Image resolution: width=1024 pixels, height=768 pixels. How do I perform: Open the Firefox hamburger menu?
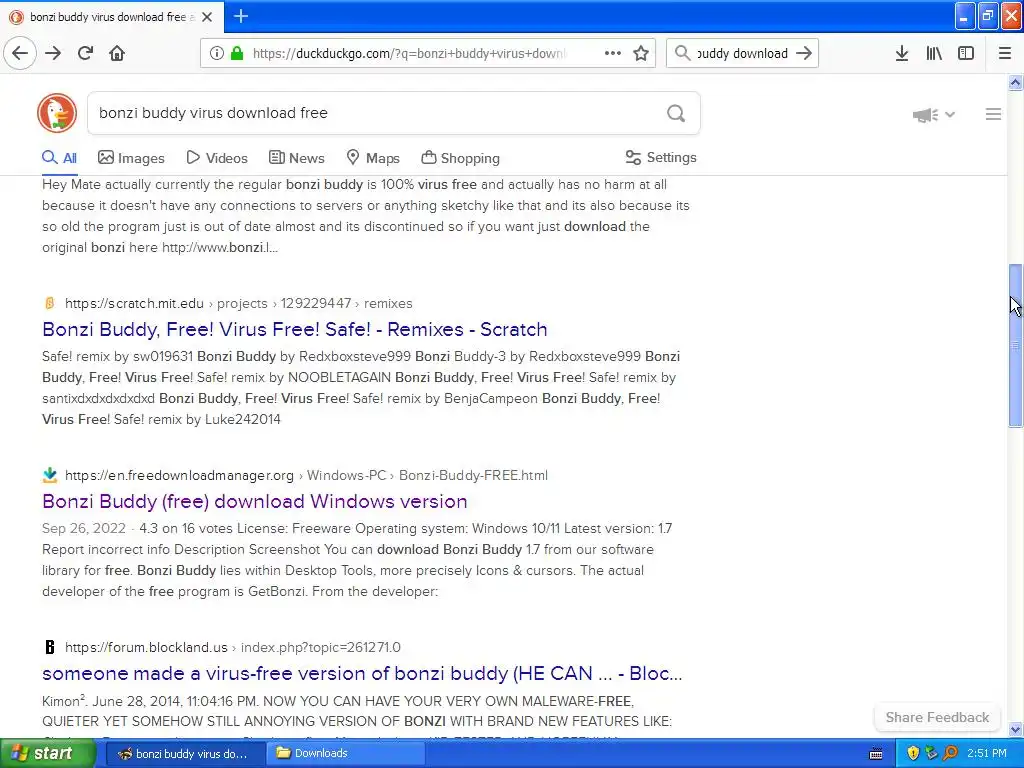point(1005,53)
